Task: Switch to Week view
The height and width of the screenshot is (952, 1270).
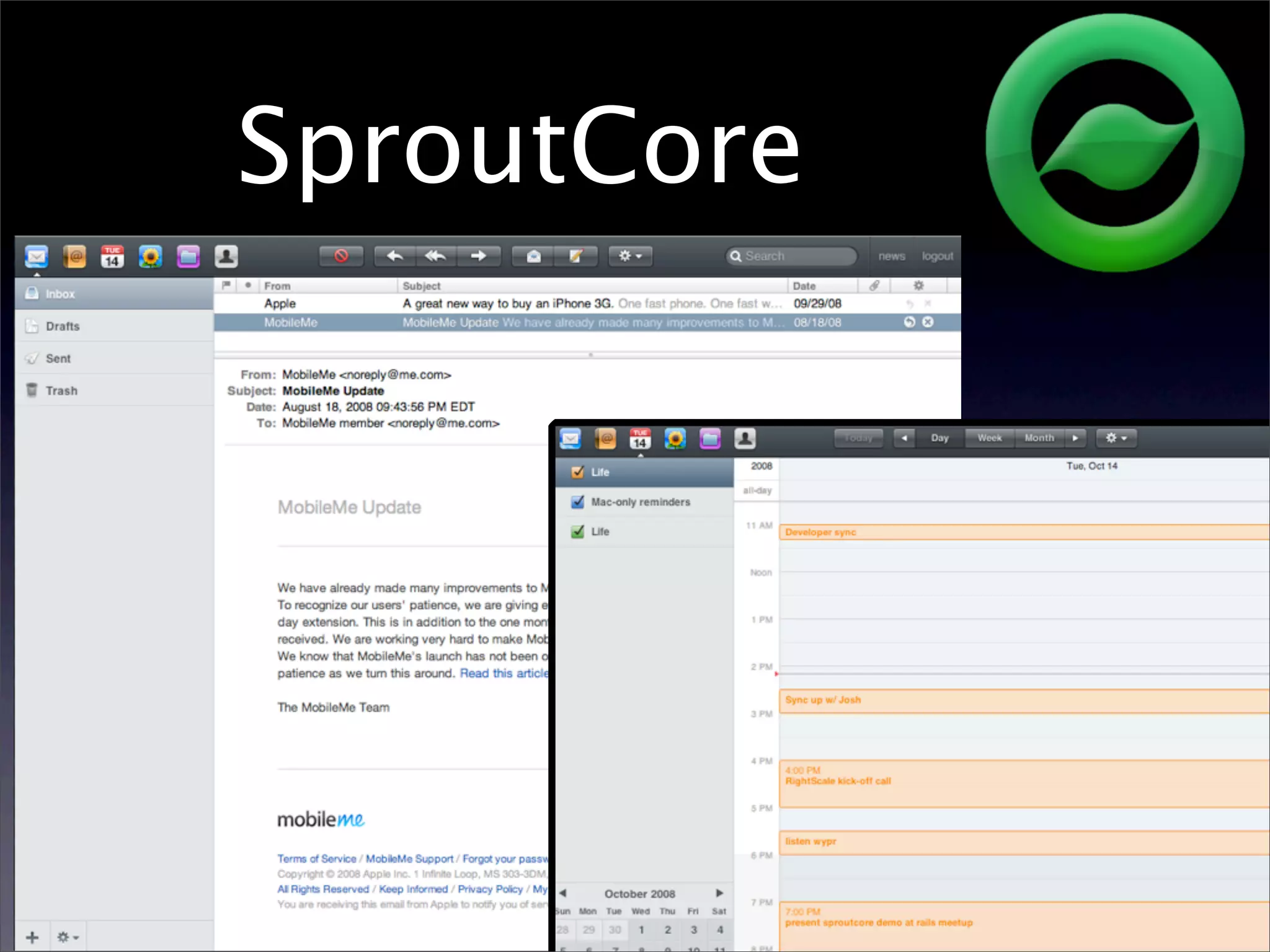Action: coord(990,438)
